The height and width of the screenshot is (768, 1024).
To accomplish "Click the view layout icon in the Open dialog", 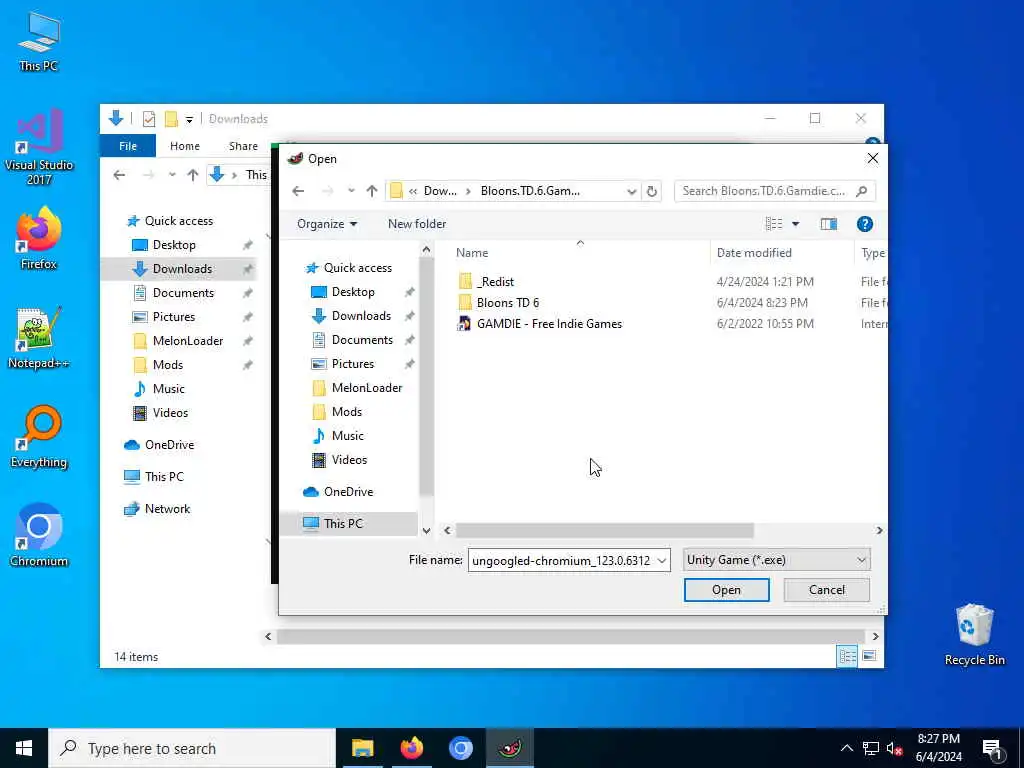I will click(774, 224).
